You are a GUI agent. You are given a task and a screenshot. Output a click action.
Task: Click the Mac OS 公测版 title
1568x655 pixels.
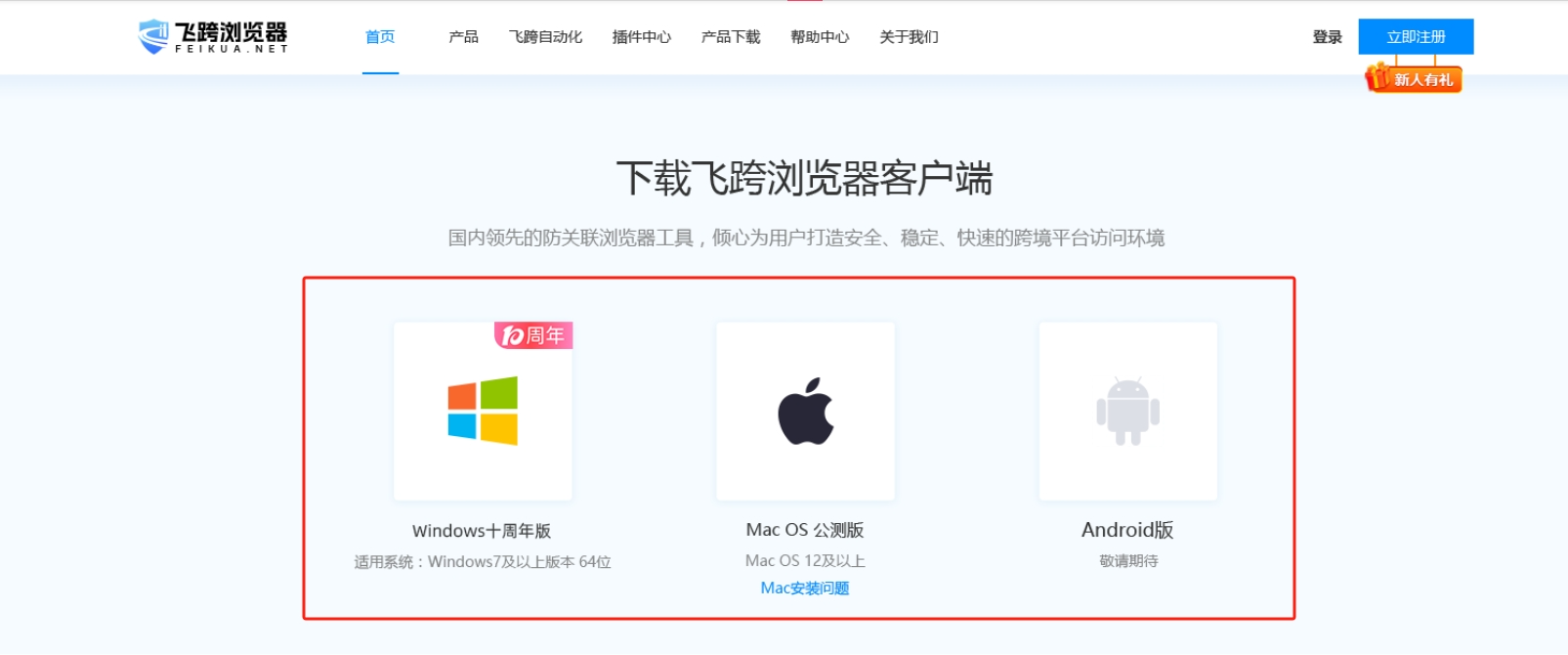click(x=805, y=530)
